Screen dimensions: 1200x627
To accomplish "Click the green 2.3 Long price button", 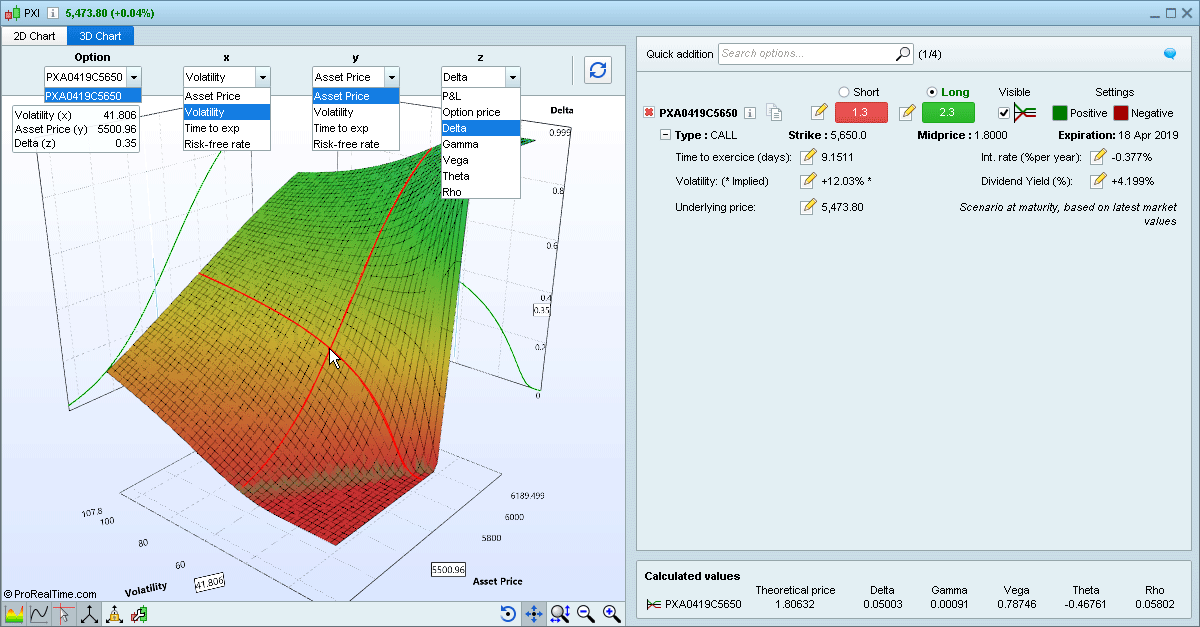I will pos(947,112).
